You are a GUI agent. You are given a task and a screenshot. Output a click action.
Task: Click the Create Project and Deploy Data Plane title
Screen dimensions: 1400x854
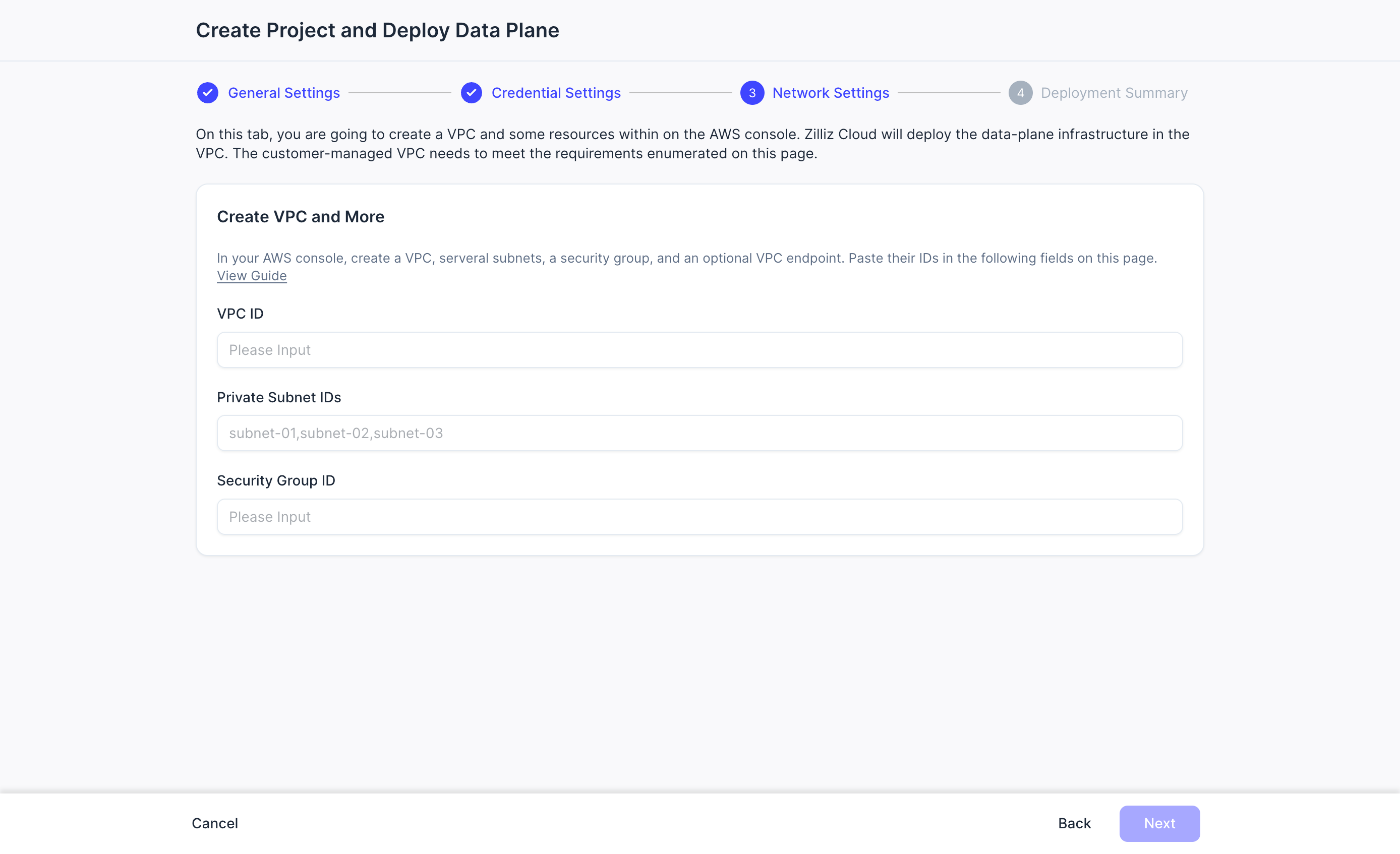(377, 30)
